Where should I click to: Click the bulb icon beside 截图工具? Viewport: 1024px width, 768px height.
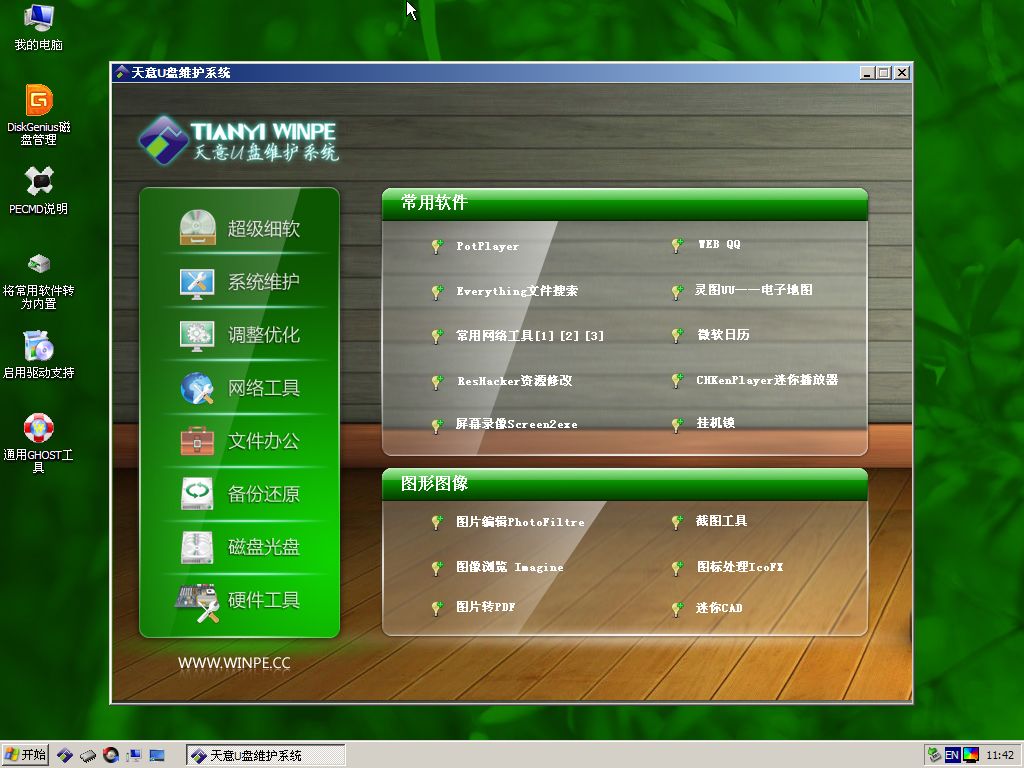(677, 521)
